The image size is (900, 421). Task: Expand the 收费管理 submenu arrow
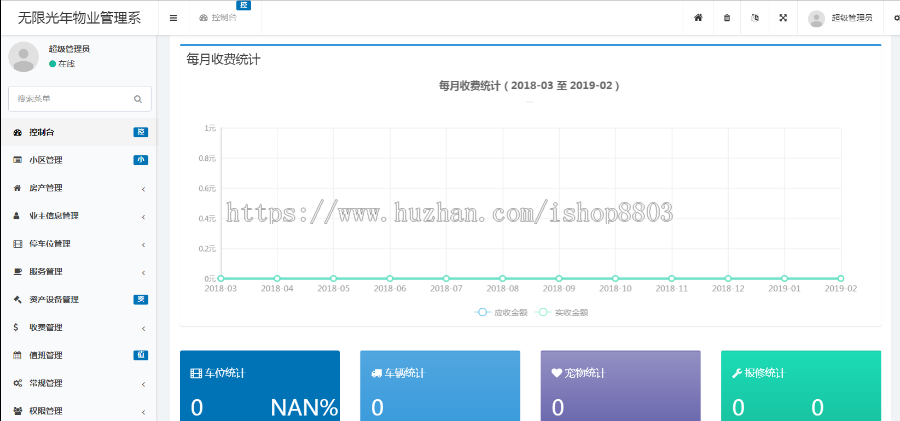click(x=143, y=328)
